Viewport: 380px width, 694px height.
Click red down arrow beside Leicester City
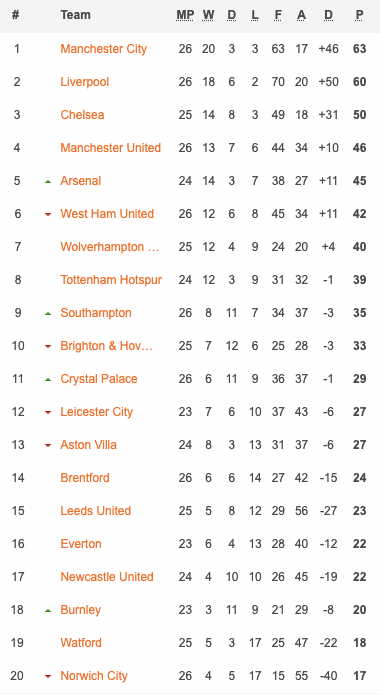[x=48, y=412]
